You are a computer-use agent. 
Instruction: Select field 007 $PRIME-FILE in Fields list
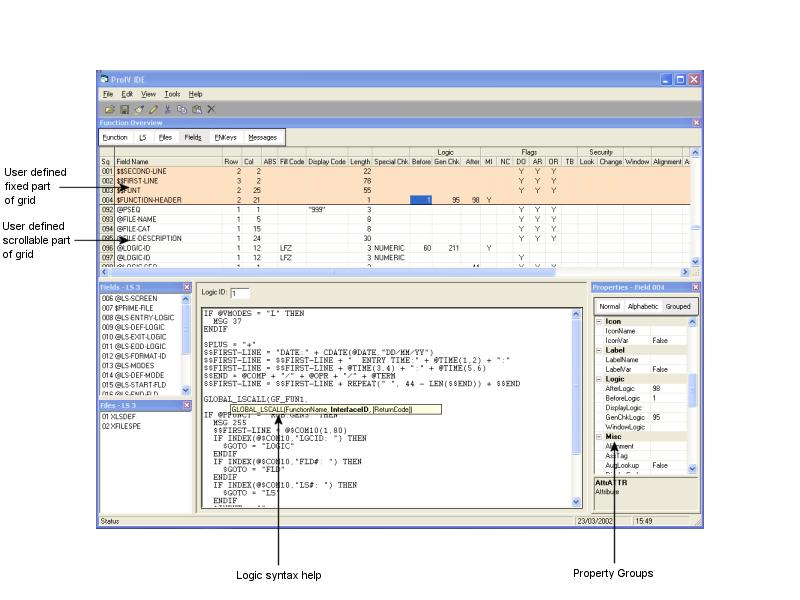coord(140,308)
